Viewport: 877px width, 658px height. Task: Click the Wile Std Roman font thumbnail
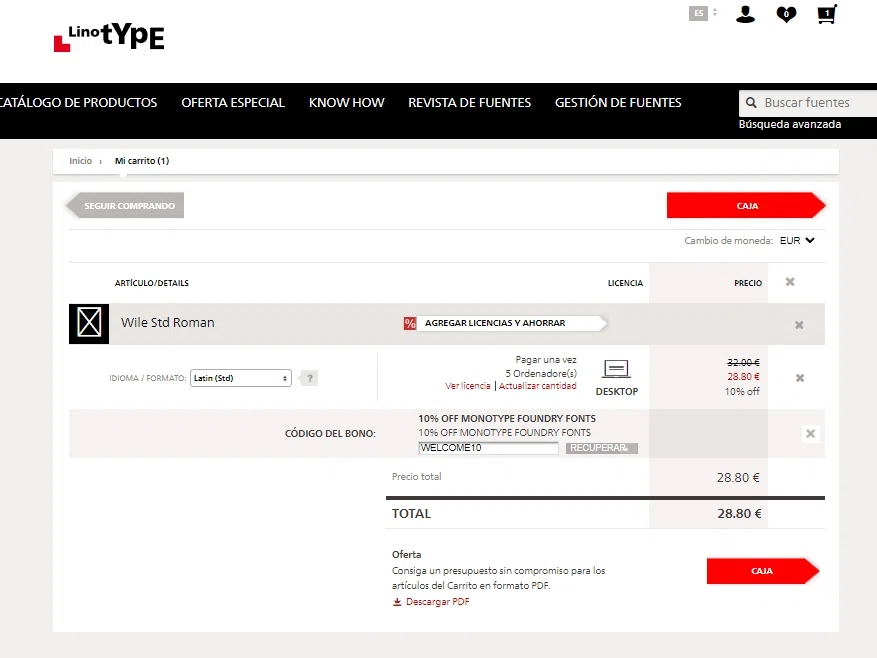(89, 323)
